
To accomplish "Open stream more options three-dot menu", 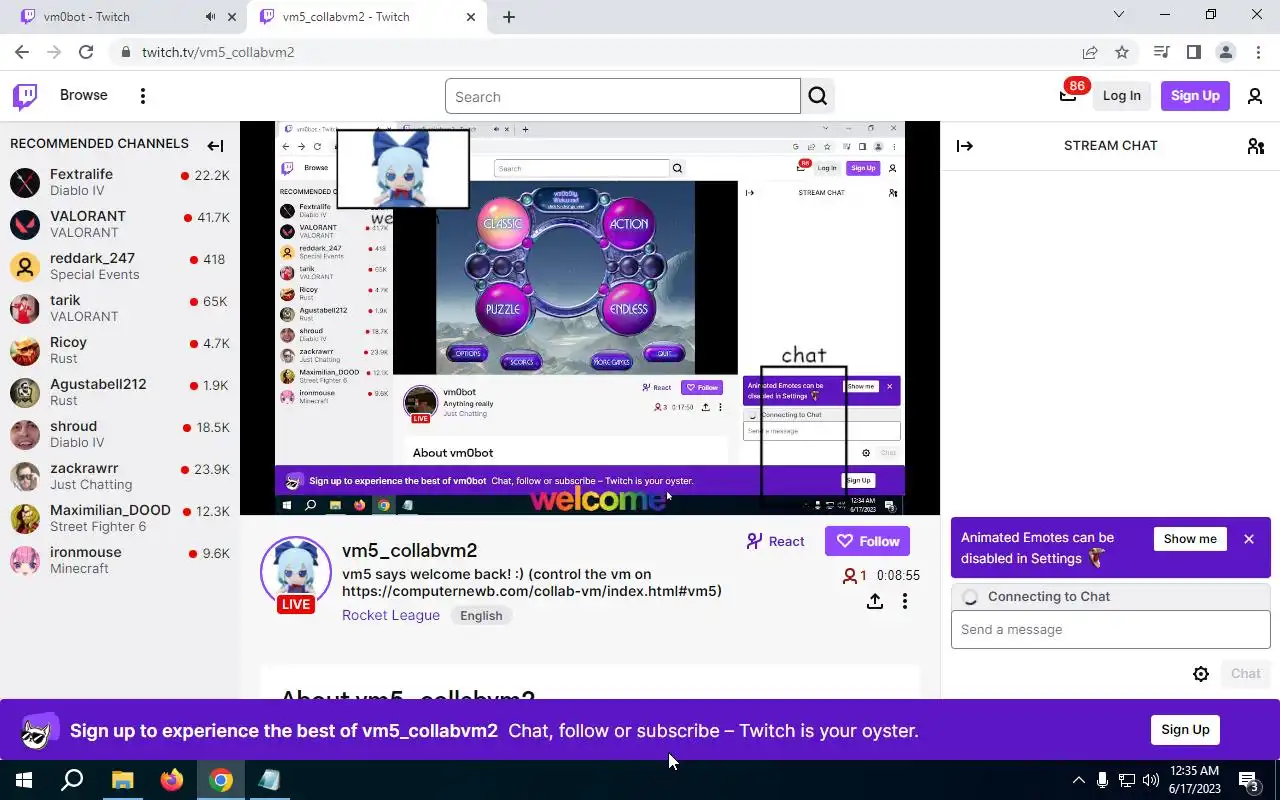I will pyautogui.click(x=904, y=601).
